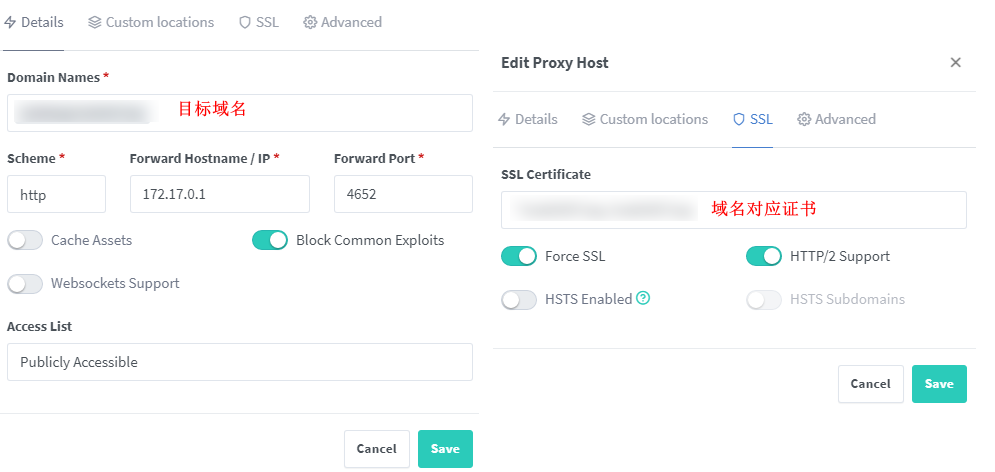
Task: Disable Block Common Exploits switch
Action: [270, 240]
